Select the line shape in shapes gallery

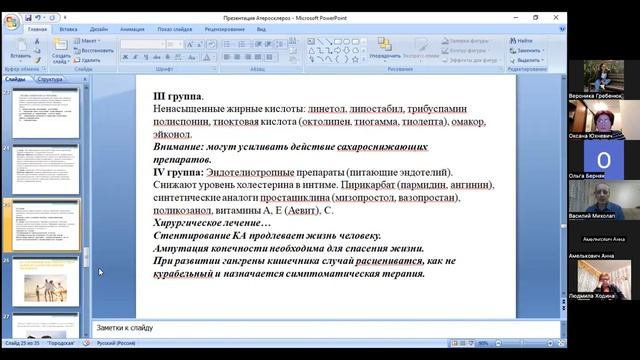(320, 42)
